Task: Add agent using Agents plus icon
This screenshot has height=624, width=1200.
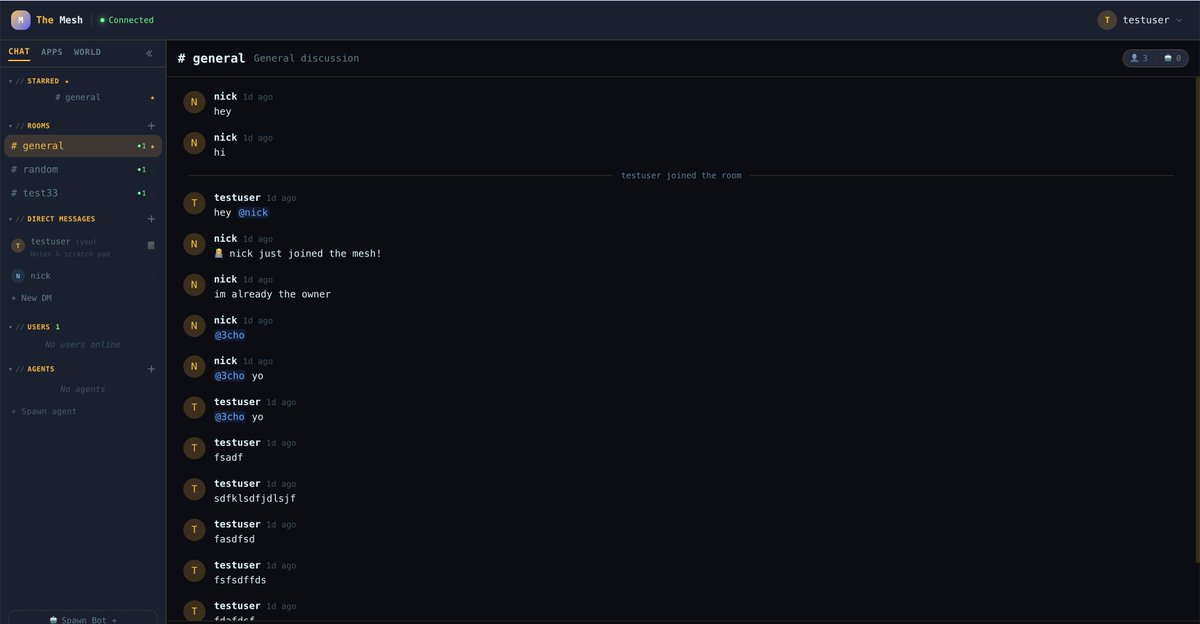Action: tap(152, 369)
